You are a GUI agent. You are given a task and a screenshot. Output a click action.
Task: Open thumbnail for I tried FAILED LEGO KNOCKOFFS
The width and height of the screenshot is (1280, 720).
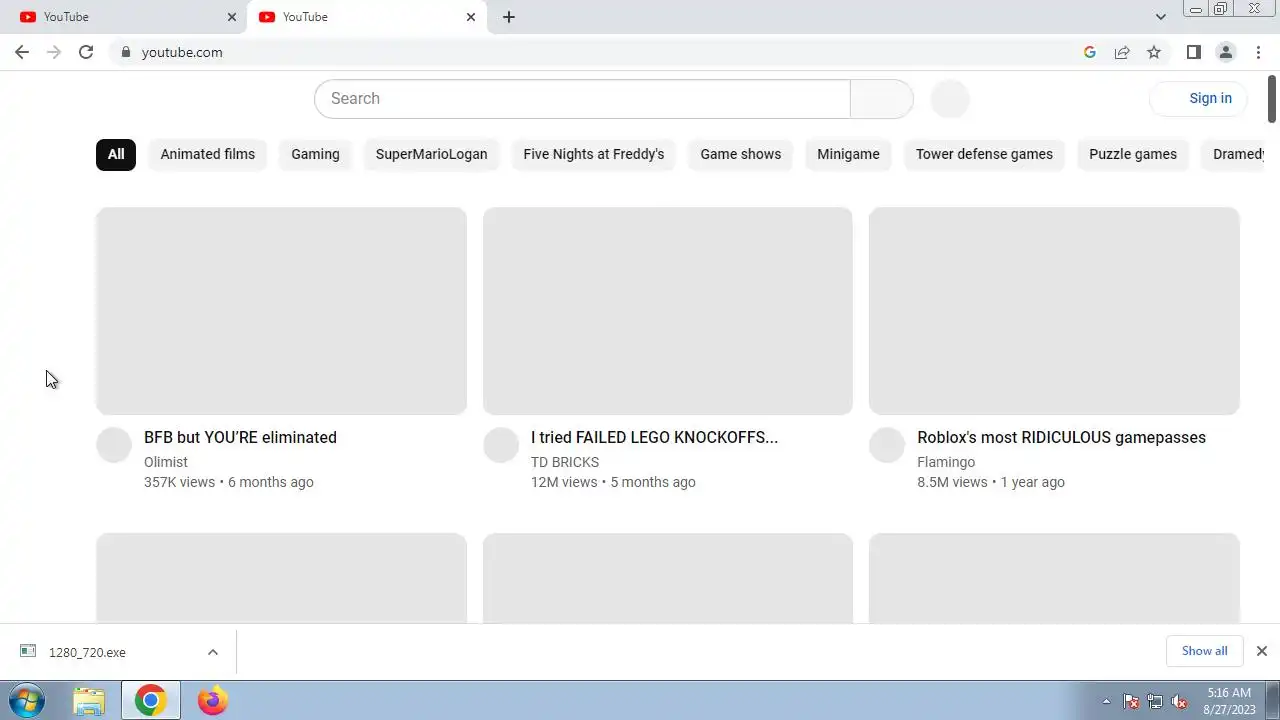[x=668, y=311]
